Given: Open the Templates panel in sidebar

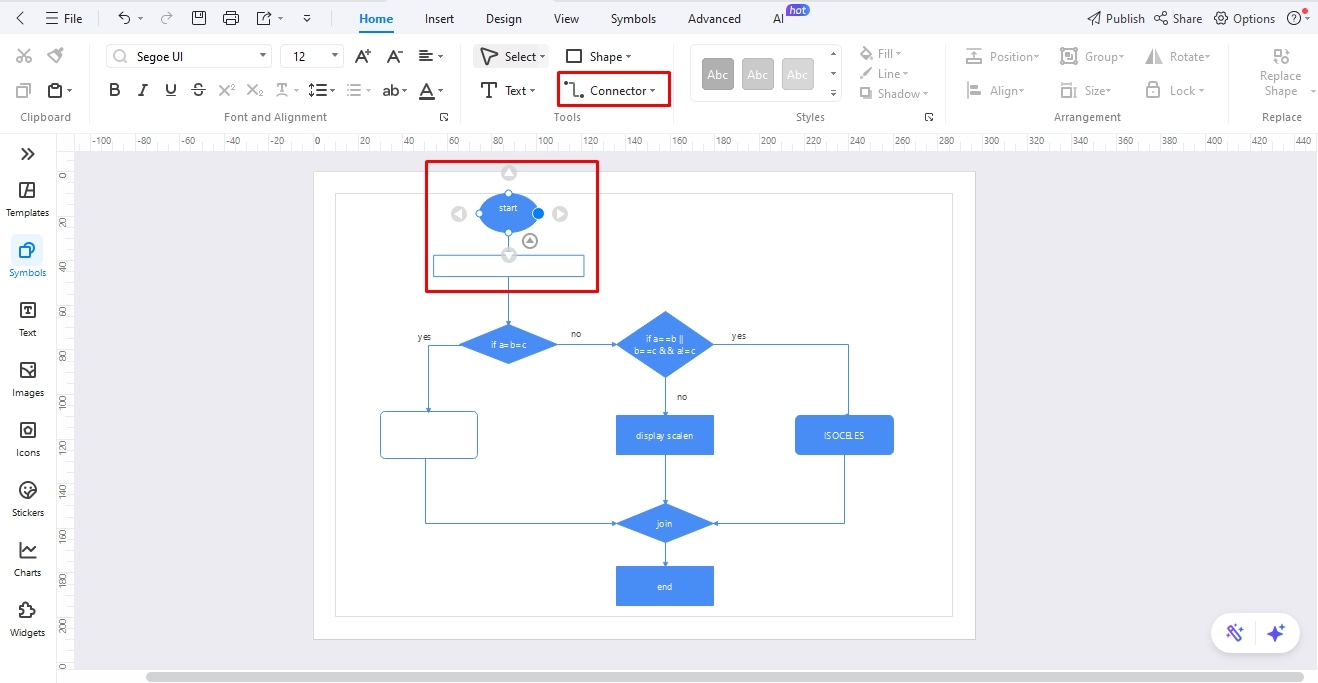Looking at the screenshot, I should point(27,200).
